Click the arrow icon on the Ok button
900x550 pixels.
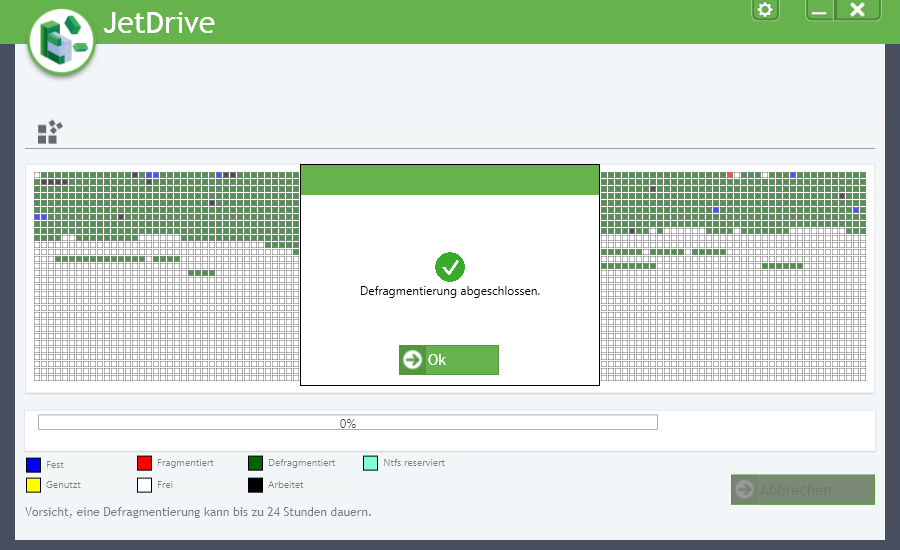(x=413, y=360)
